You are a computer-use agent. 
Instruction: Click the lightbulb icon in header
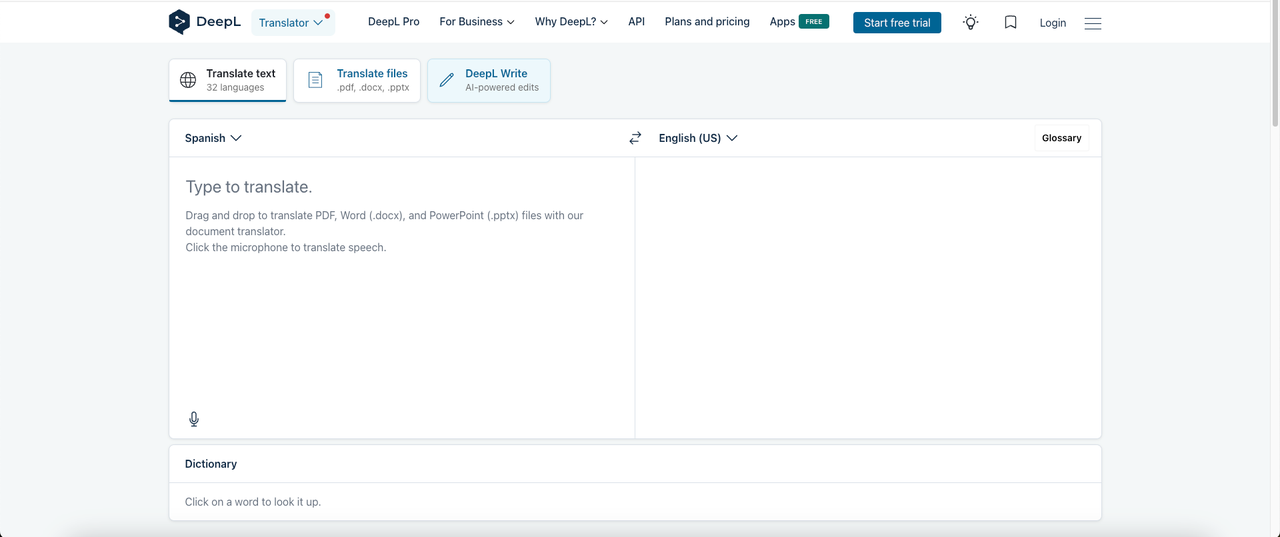pos(970,22)
